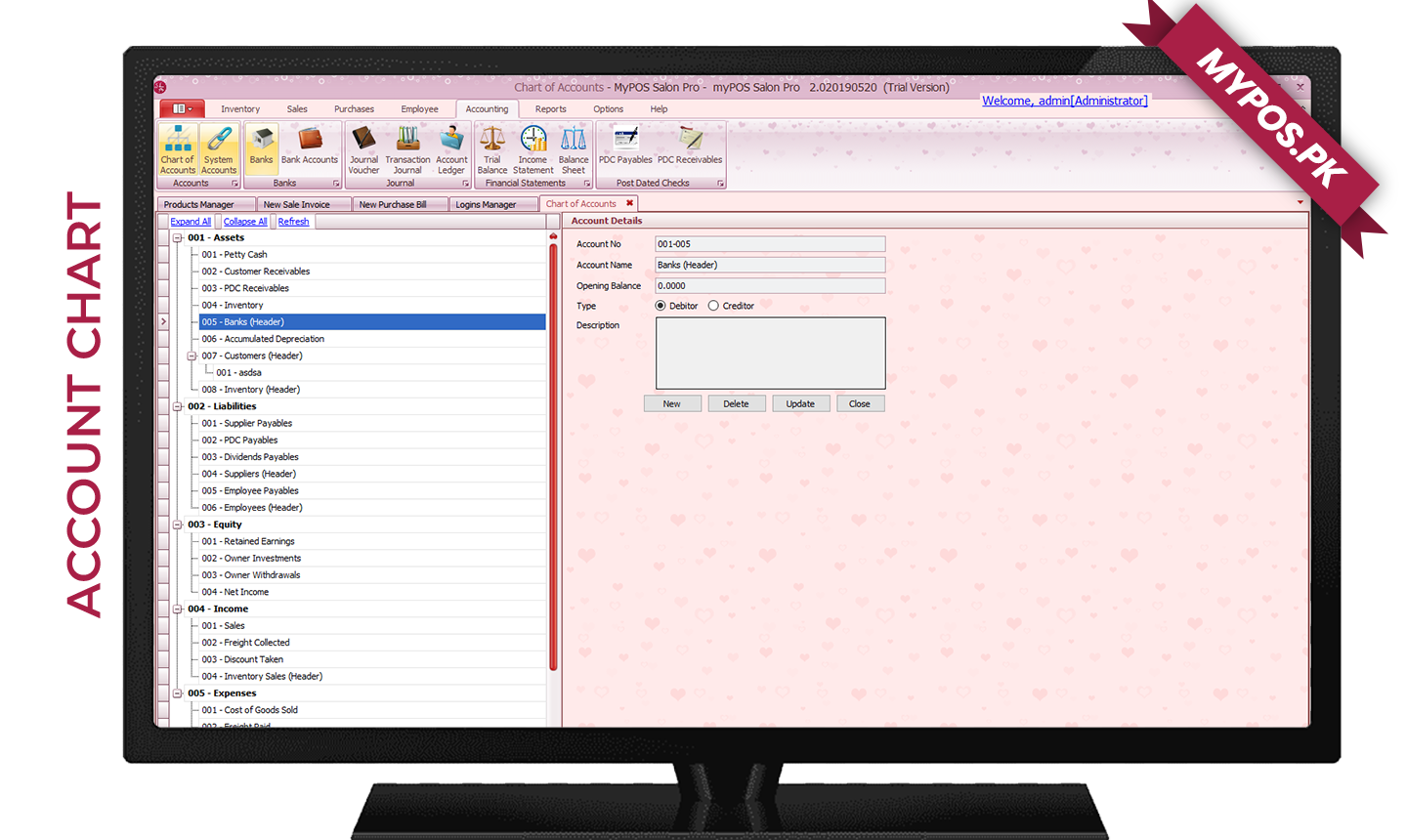The width and height of the screenshot is (1407, 840).
Task: Open the Transaction Journal
Action: click(x=407, y=149)
